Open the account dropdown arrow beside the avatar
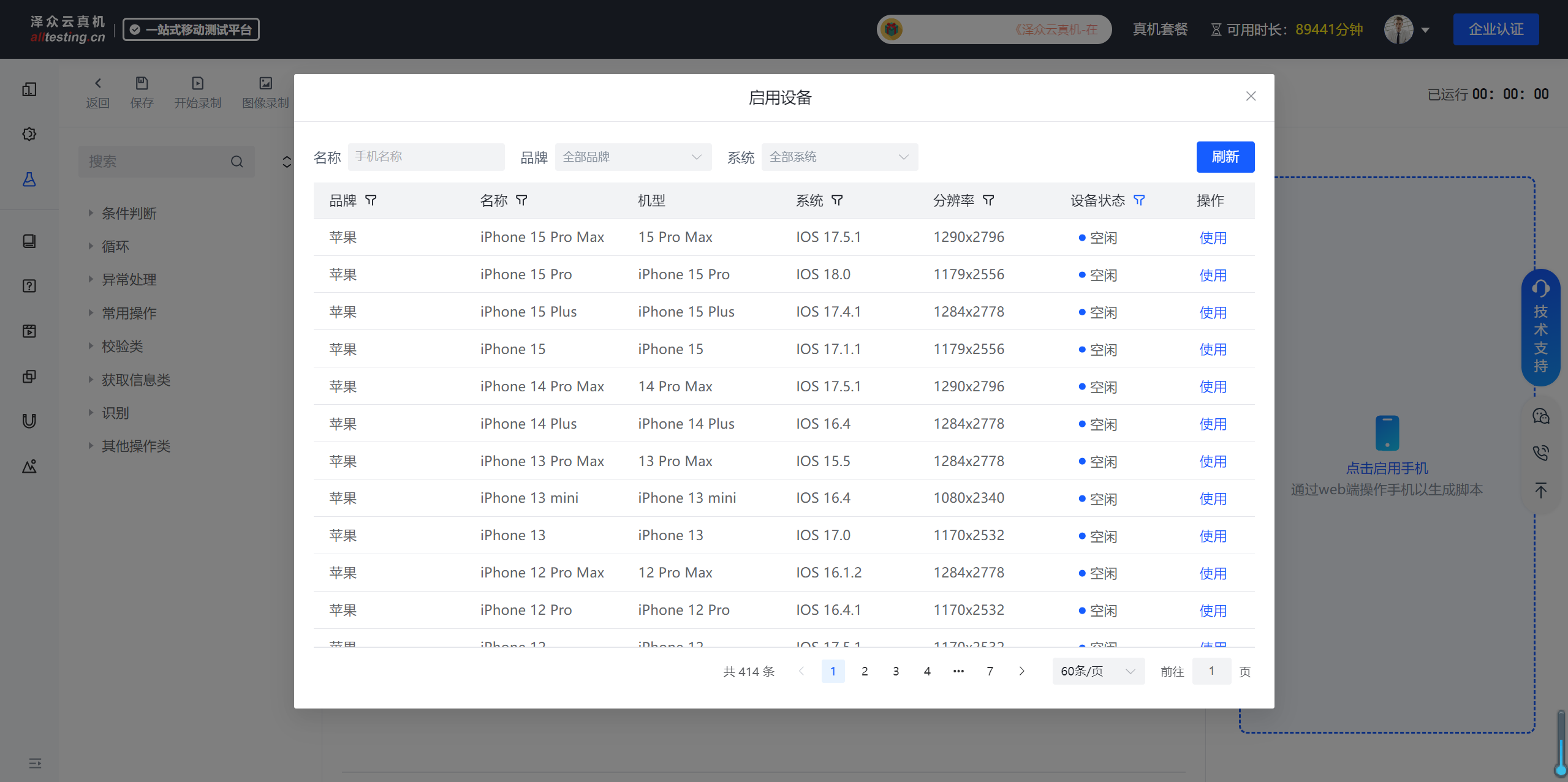The image size is (1568, 782). coord(1425,30)
